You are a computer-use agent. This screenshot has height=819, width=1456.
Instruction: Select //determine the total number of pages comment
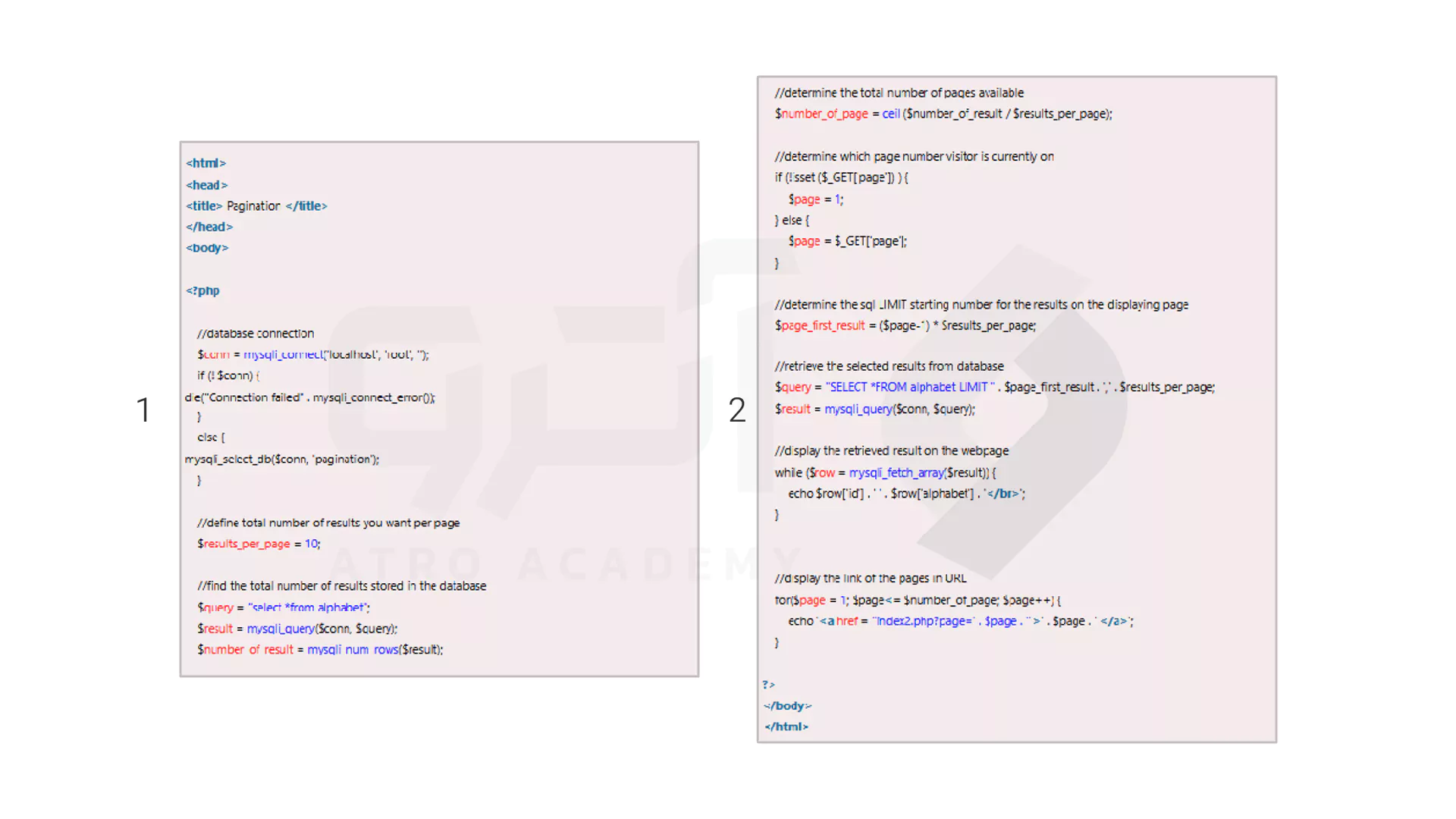point(899,93)
